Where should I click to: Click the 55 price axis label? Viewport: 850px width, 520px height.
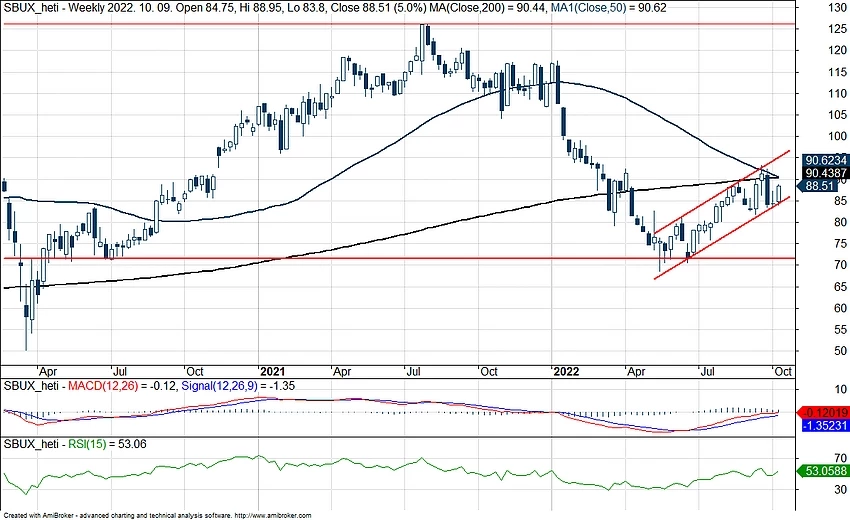click(840, 330)
